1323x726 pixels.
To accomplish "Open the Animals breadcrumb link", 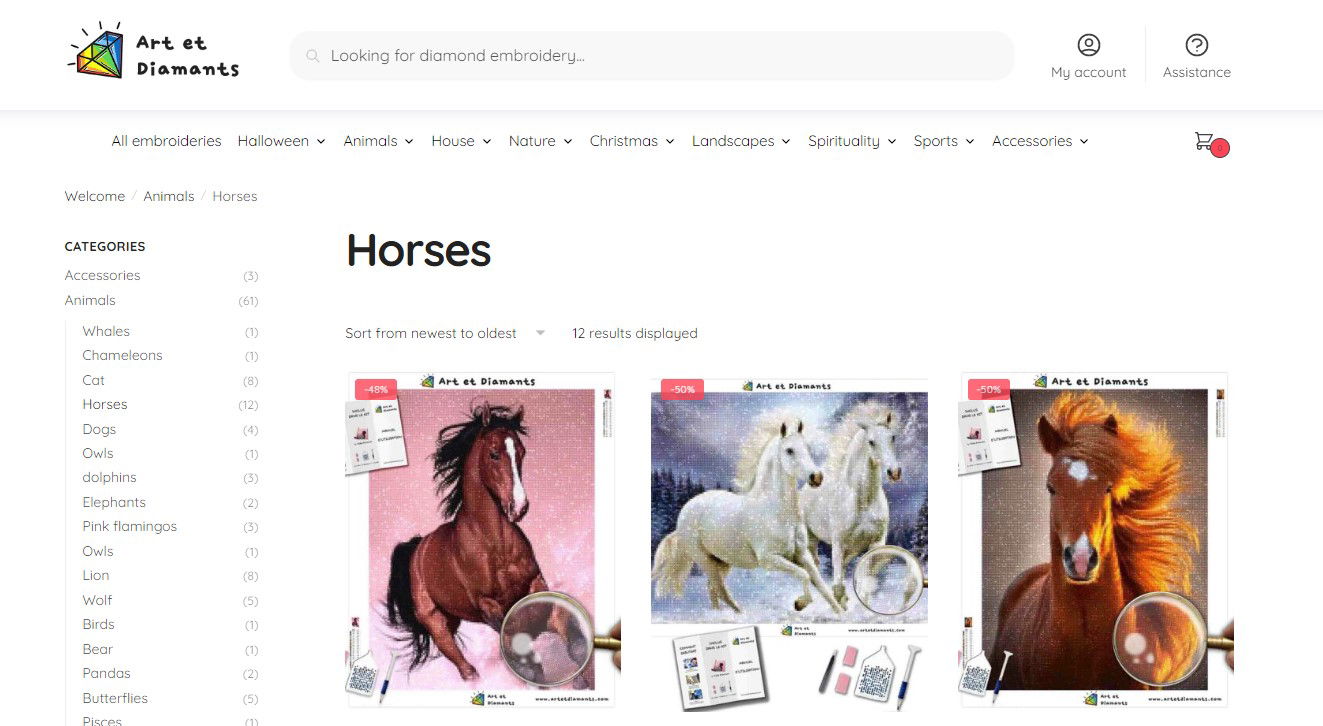I will point(169,196).
